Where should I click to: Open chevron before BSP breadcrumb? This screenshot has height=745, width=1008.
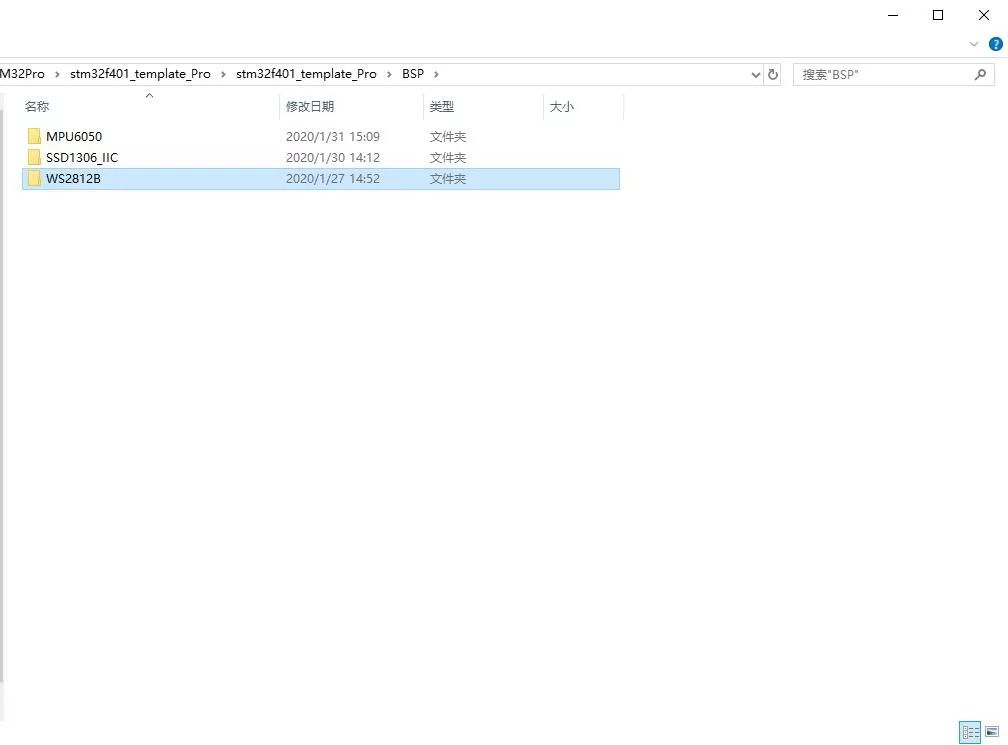coord(389,75)
